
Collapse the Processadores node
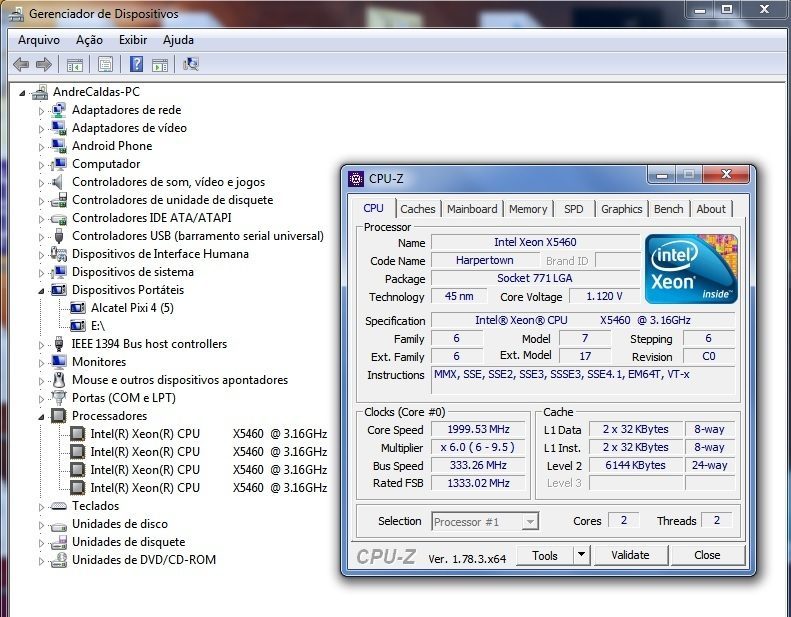pyautogui.click(x=41, y=417)
